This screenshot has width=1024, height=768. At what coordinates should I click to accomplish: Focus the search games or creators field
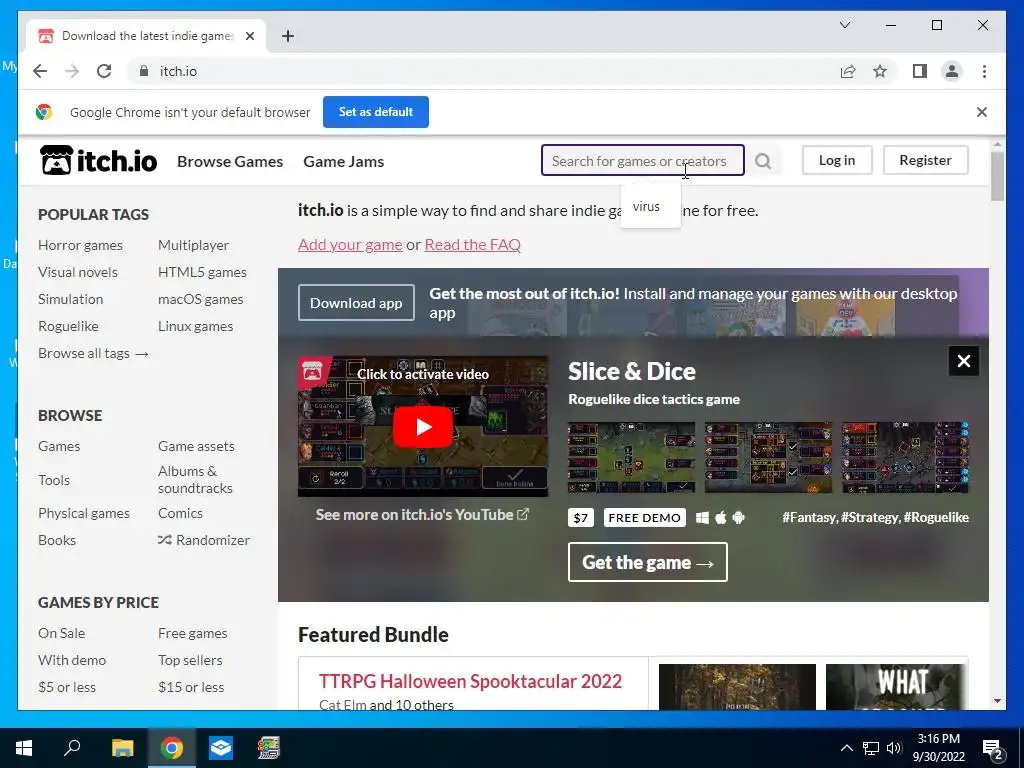[643, 161]
